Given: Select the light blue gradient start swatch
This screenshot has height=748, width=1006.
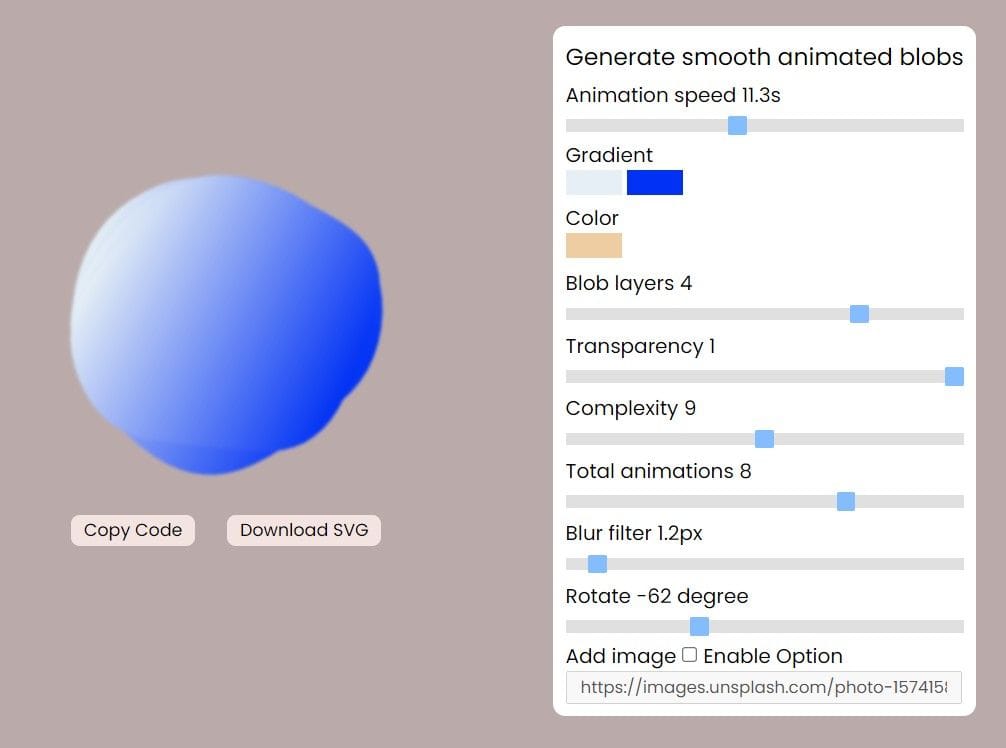Looking at the screenshot, I should [594, 182].
